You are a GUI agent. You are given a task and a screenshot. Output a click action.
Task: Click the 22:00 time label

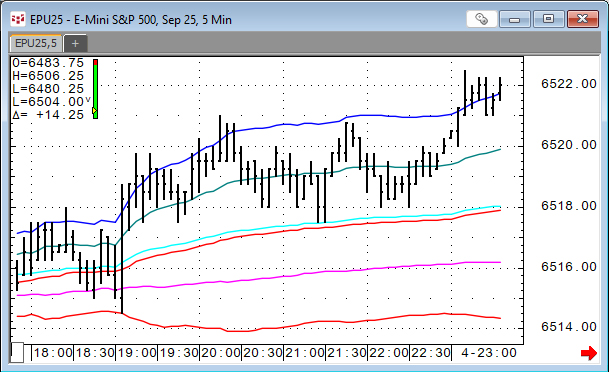point(389,353)
